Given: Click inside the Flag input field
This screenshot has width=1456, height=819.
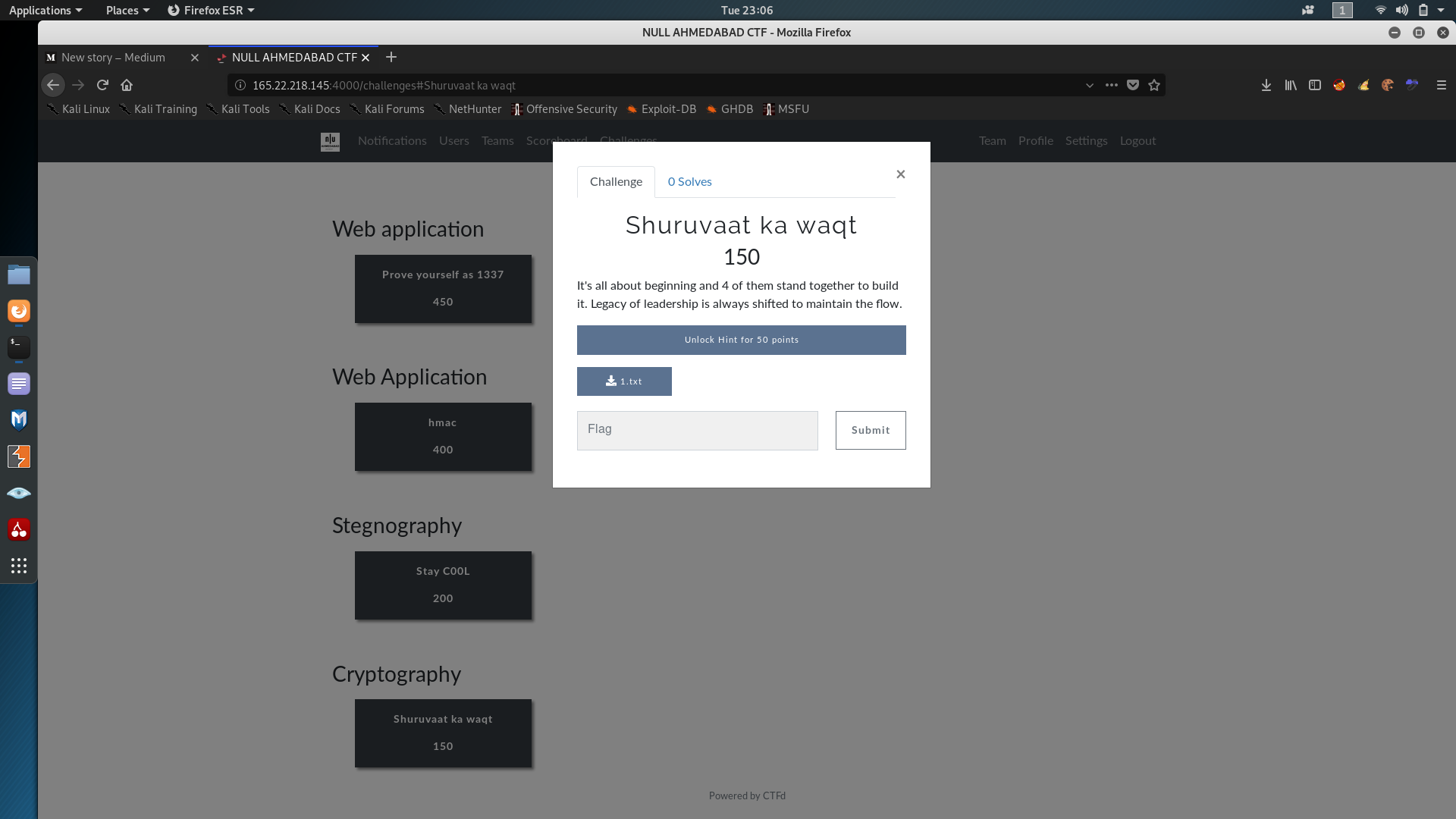Looking at the screenshot, I should (x=697, y=430).
